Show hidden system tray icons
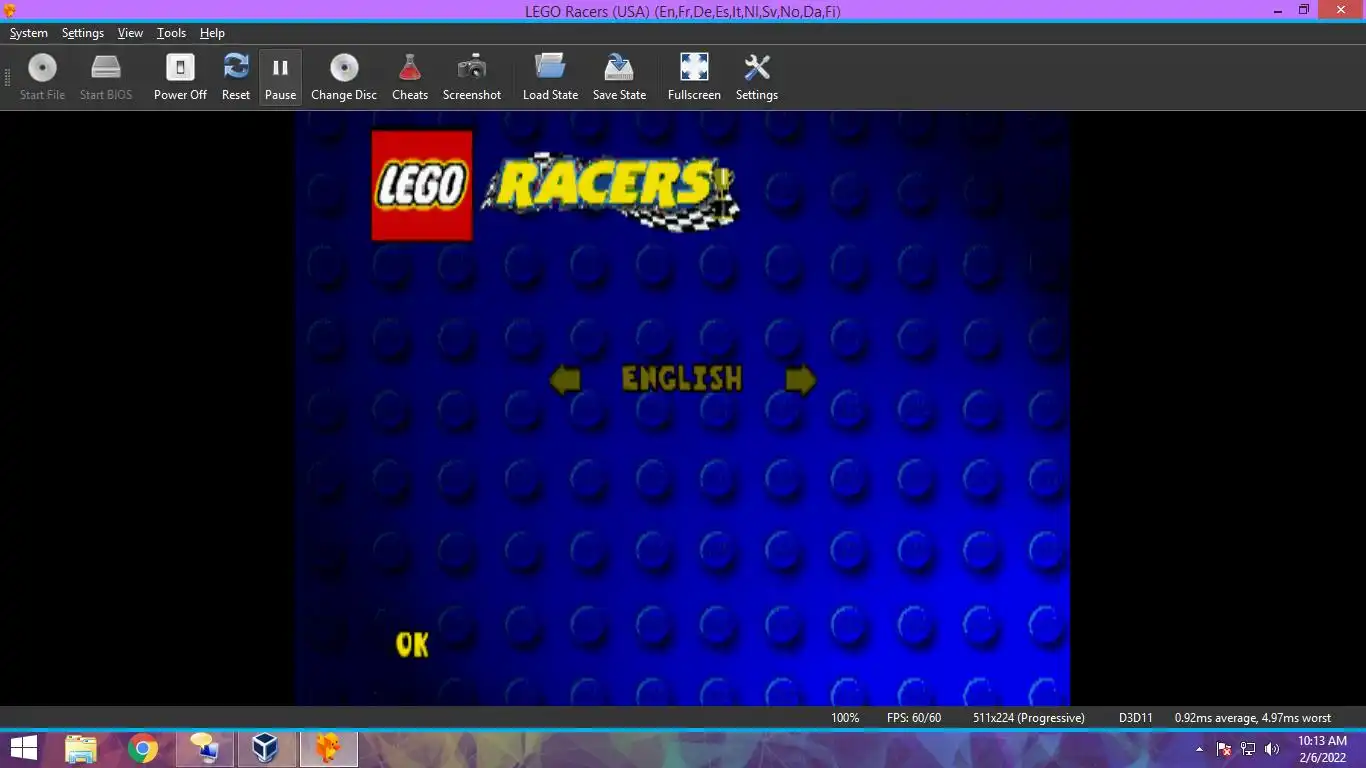This screenshot has width=1366, height=768. [1199, 749]
